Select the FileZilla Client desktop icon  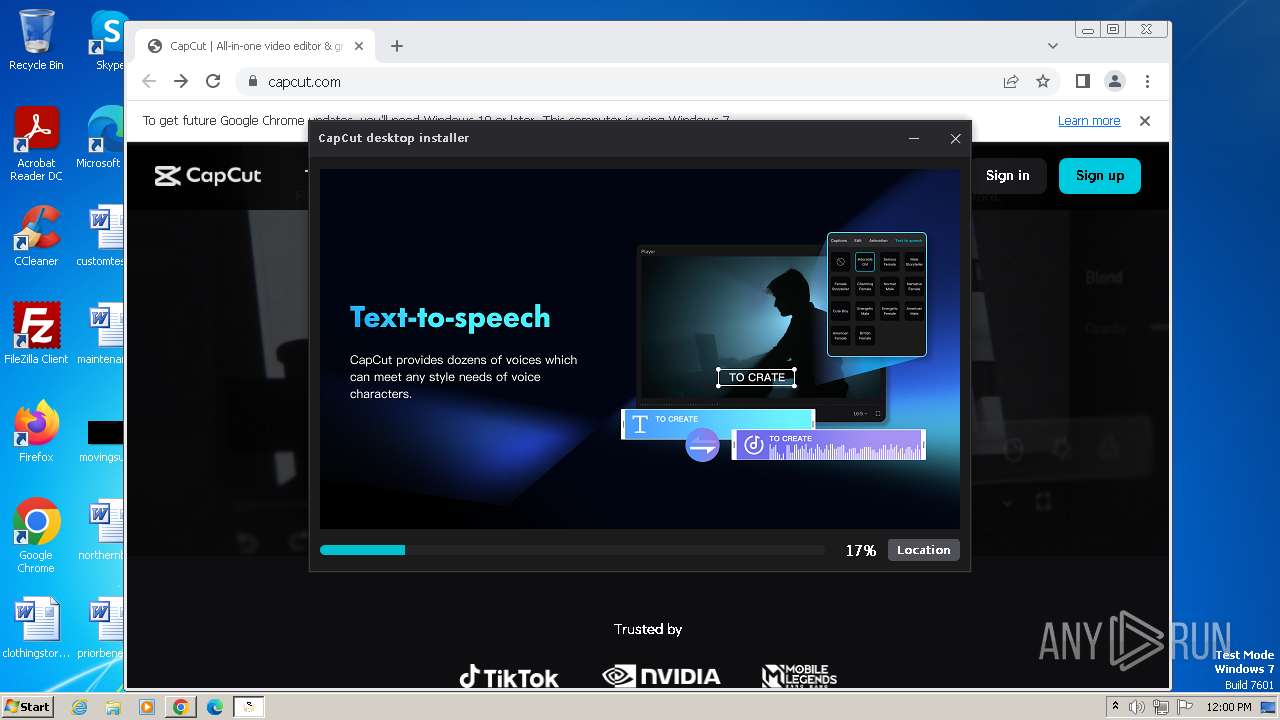click(36, 333)
